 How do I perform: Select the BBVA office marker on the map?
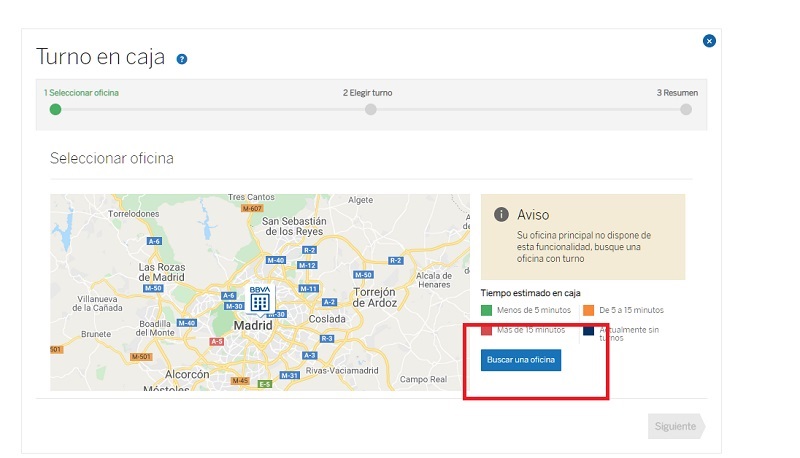pos(259,300)
